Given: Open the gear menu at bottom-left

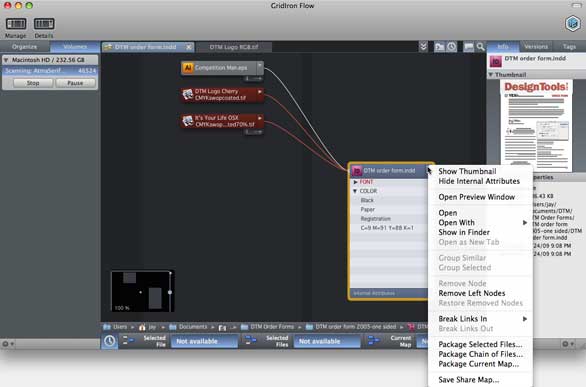Looking at the screenshot, I should (8, 344).
